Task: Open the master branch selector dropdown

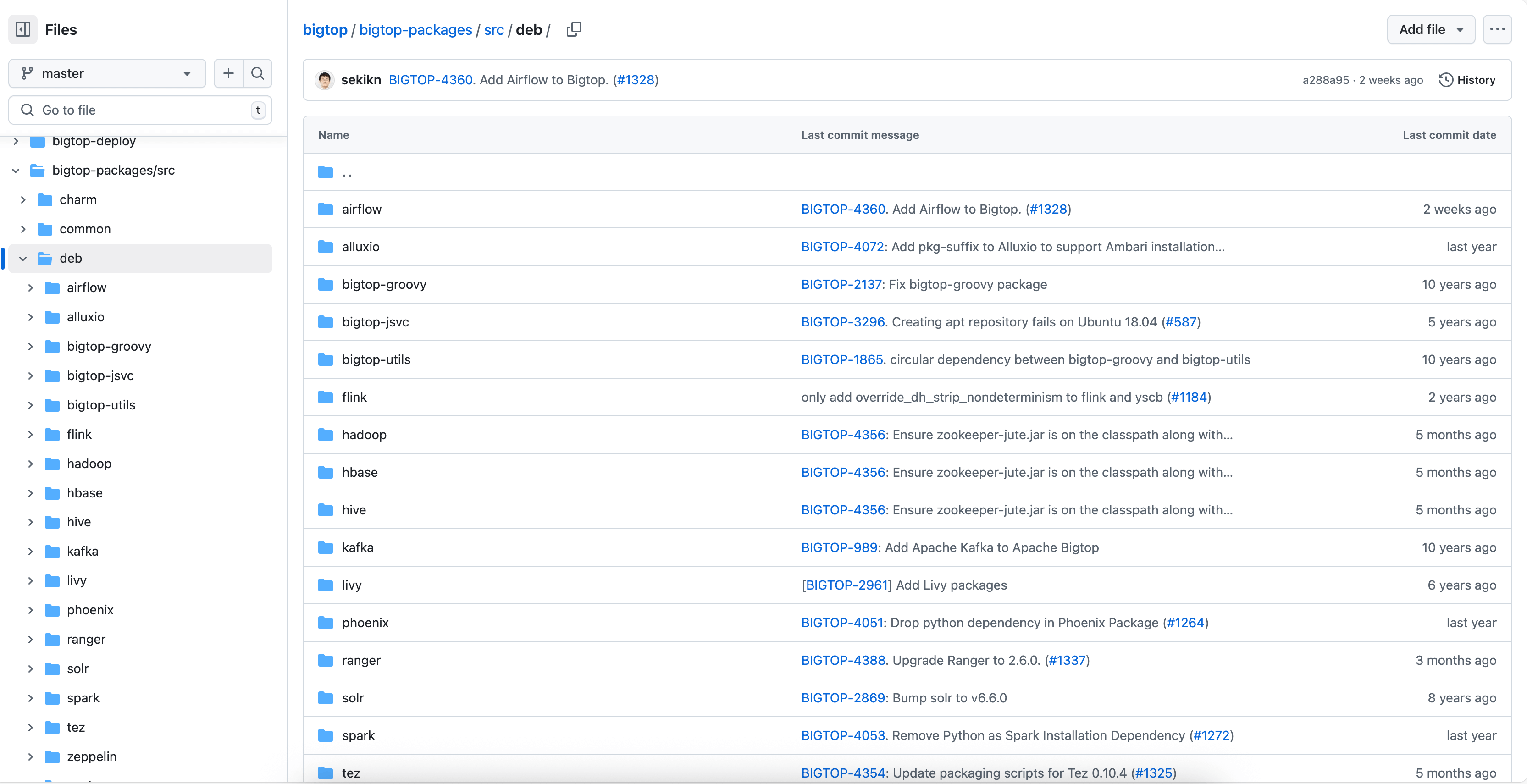Action: [107, 73]
